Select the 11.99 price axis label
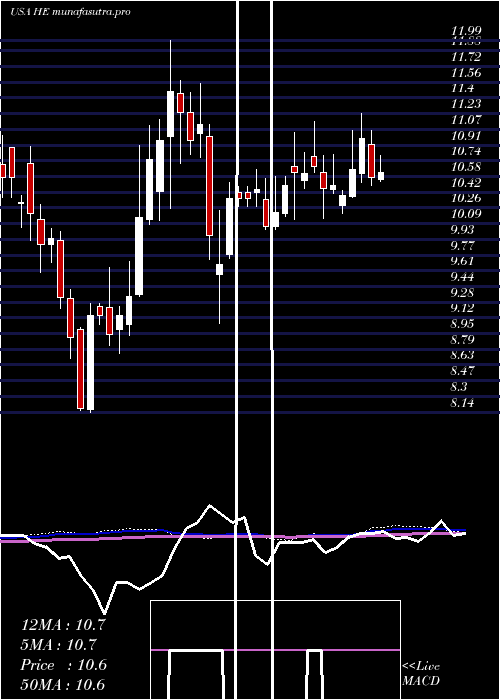Image resolution: width=500 pixels, height=700 pixels. tap(466, 31)
